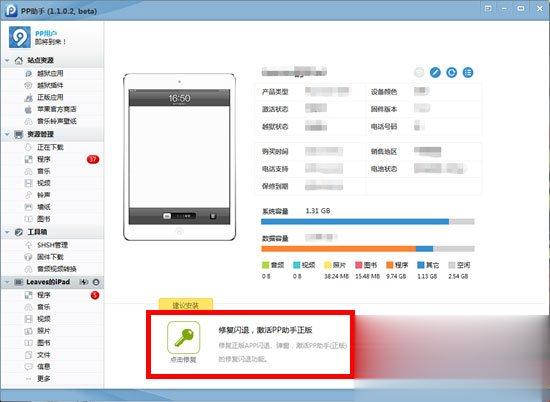Viewport: 550px width, 402px height.
Task: Open 图书 under 资源管理
Action: tap(44, 219)
